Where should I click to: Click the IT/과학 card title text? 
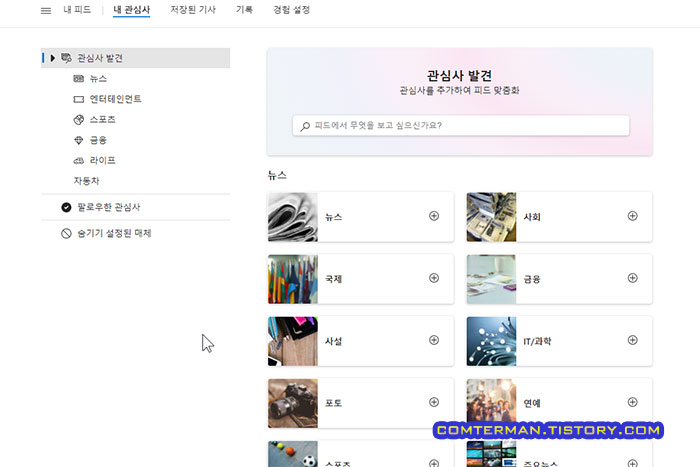[x=537, y=341]
